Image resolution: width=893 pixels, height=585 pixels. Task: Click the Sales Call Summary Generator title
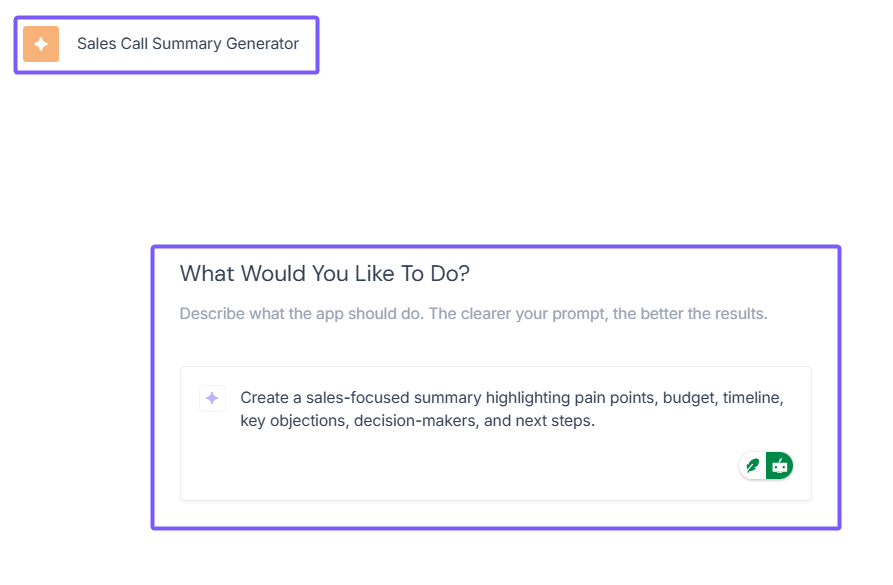coord(187,44)
